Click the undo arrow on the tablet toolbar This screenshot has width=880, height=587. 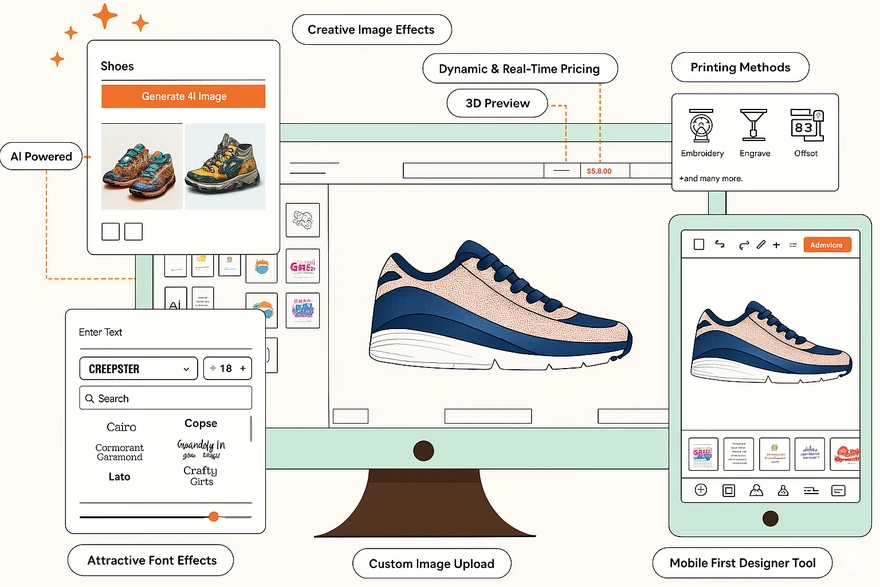point(721,244)
